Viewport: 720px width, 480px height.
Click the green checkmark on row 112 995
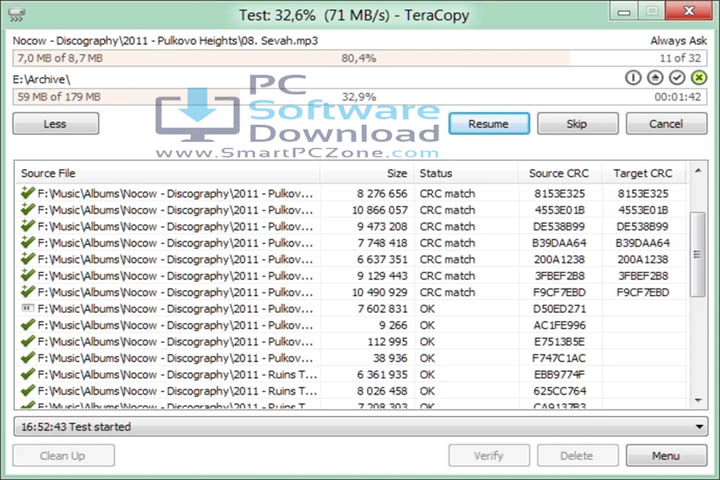point(28,341)
